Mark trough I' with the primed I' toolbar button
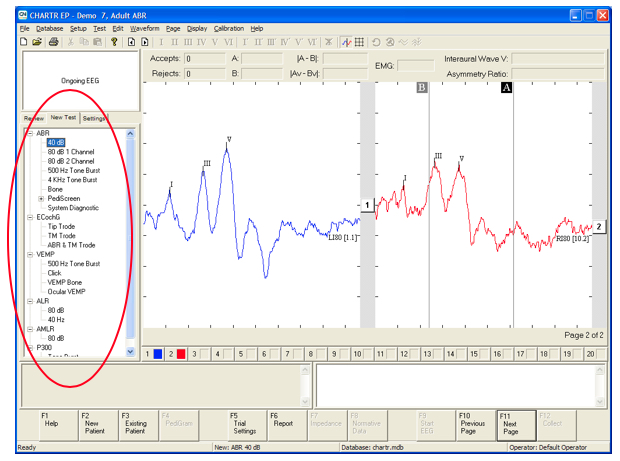This screenshot has width=620, height=461. tap(245, 42)
